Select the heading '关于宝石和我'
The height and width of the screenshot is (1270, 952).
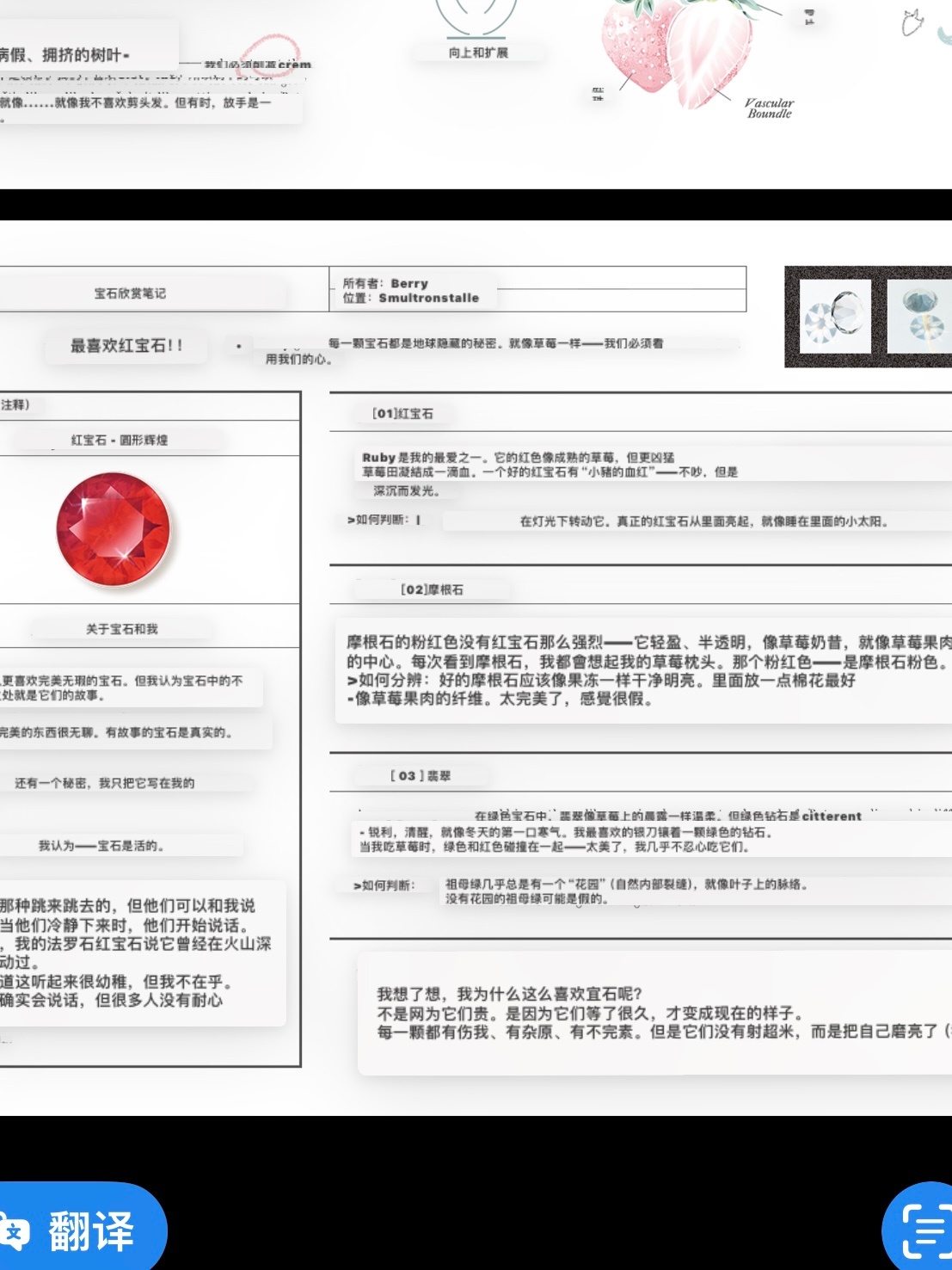pos(121,630)
